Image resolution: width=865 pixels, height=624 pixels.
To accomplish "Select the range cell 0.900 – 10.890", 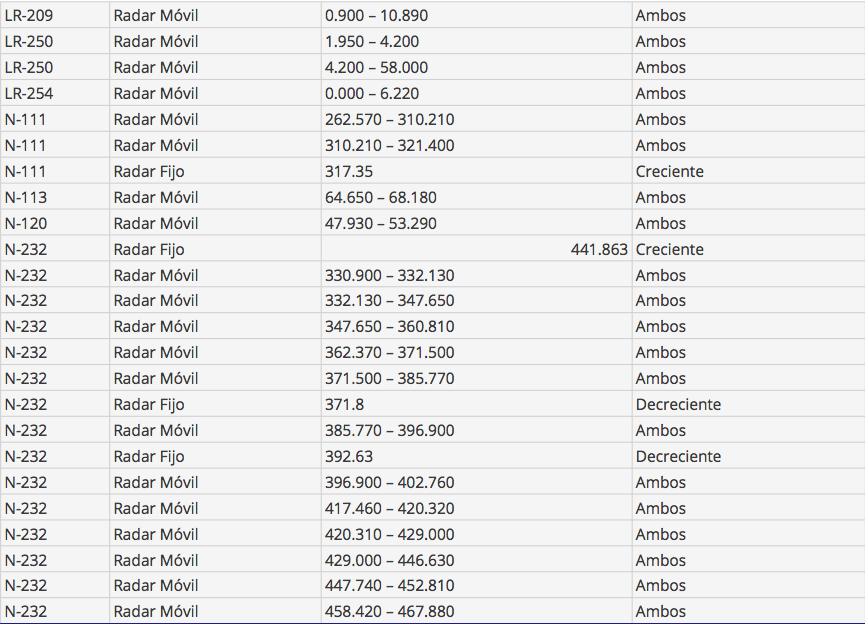I will [376, 16].
